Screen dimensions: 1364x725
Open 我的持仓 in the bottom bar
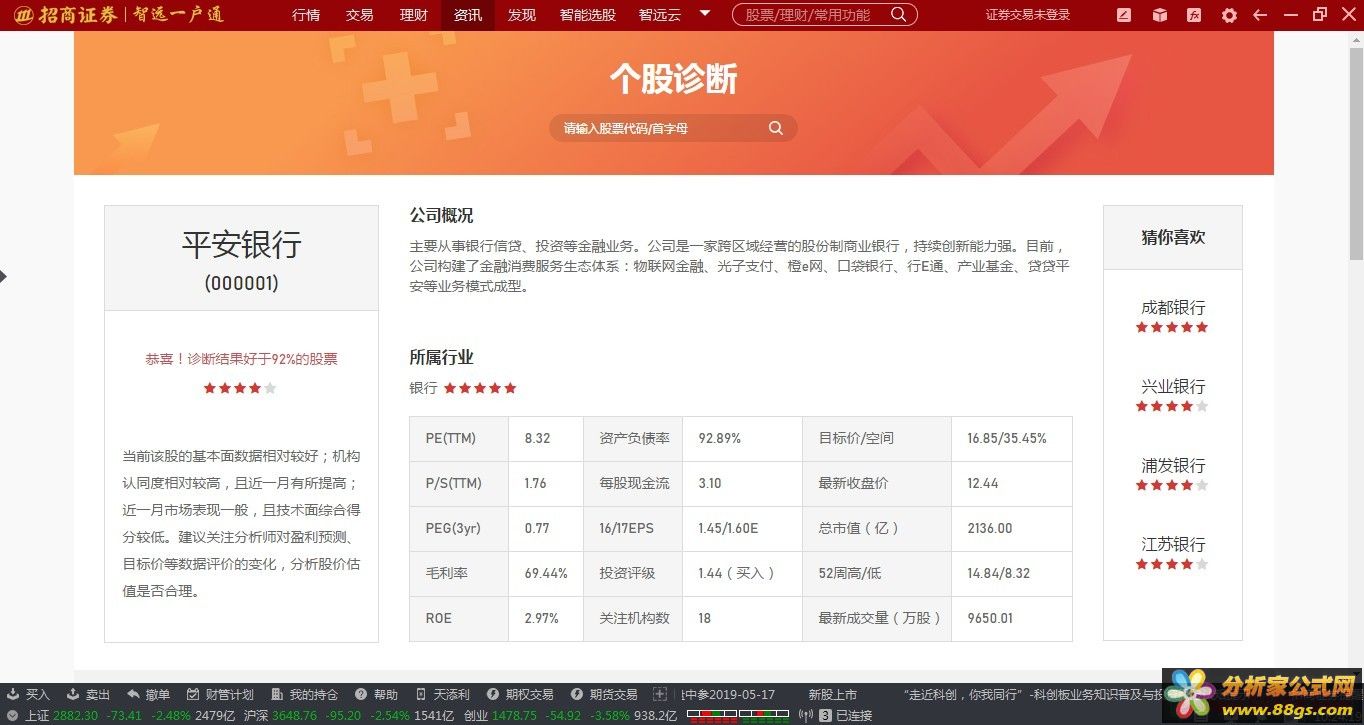click(x=304, y=694)
